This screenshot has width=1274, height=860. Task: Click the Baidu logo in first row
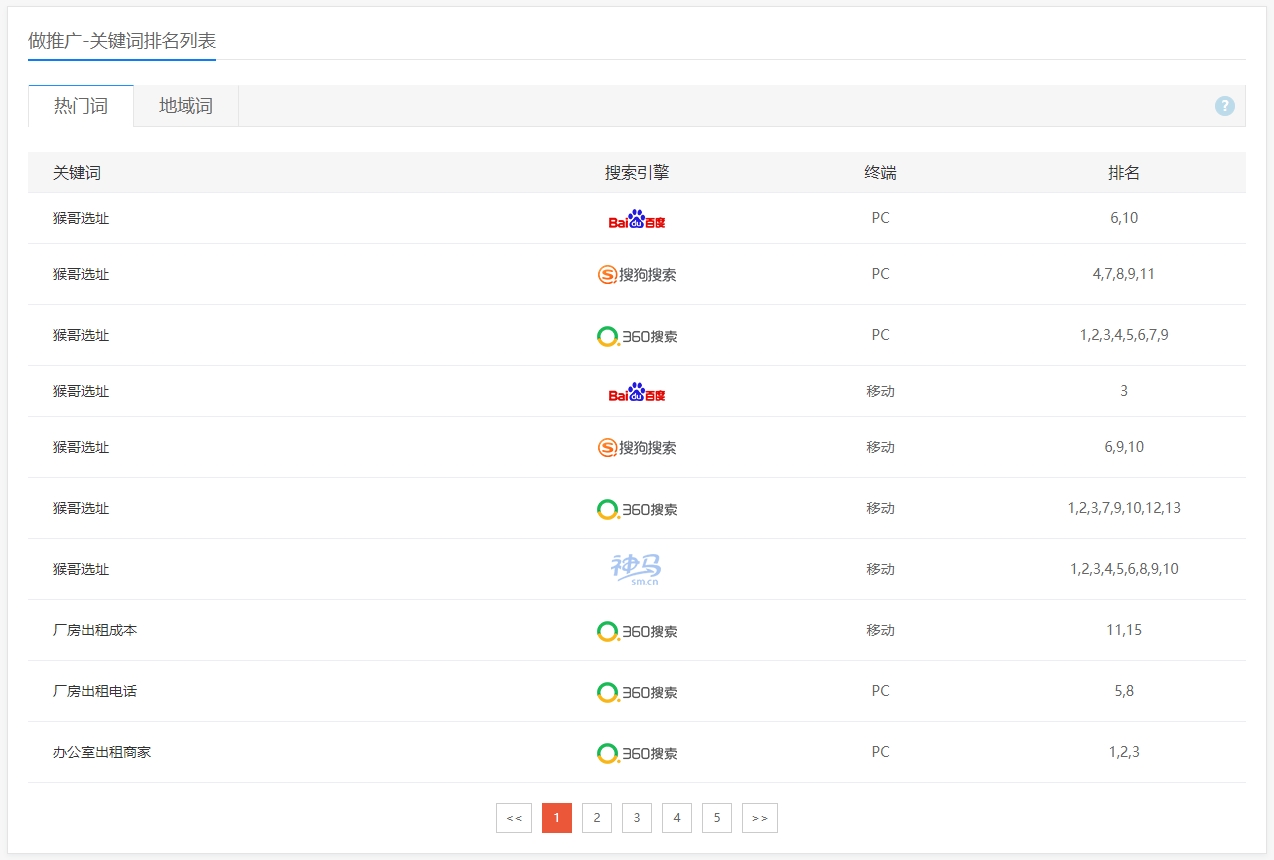(x=637, y=219)
